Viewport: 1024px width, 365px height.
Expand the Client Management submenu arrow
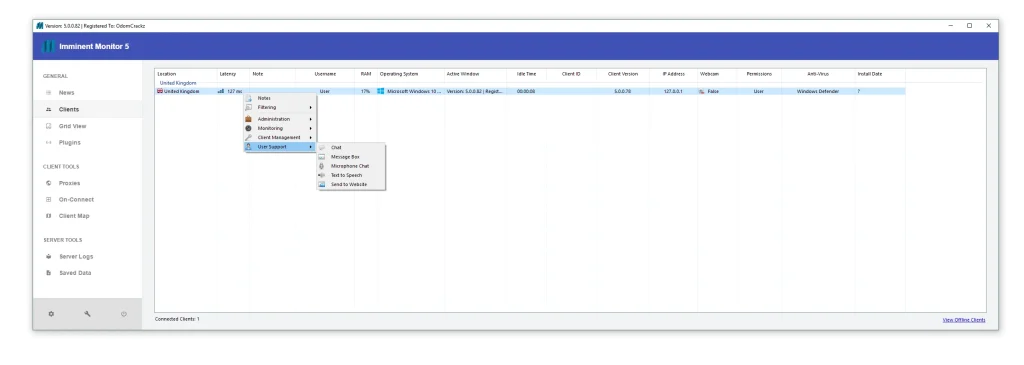point(310,138)
